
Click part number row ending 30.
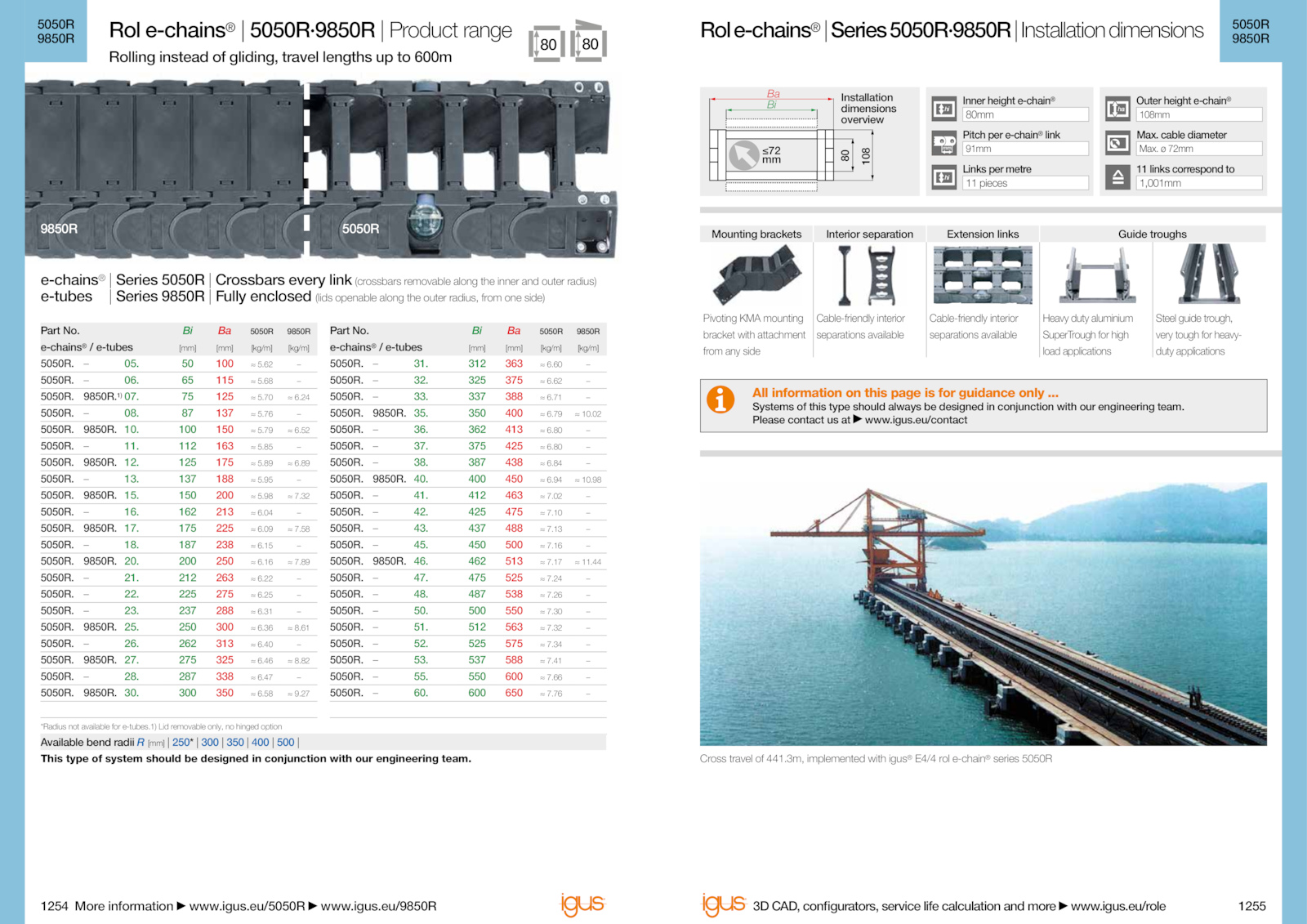(179, 693)
